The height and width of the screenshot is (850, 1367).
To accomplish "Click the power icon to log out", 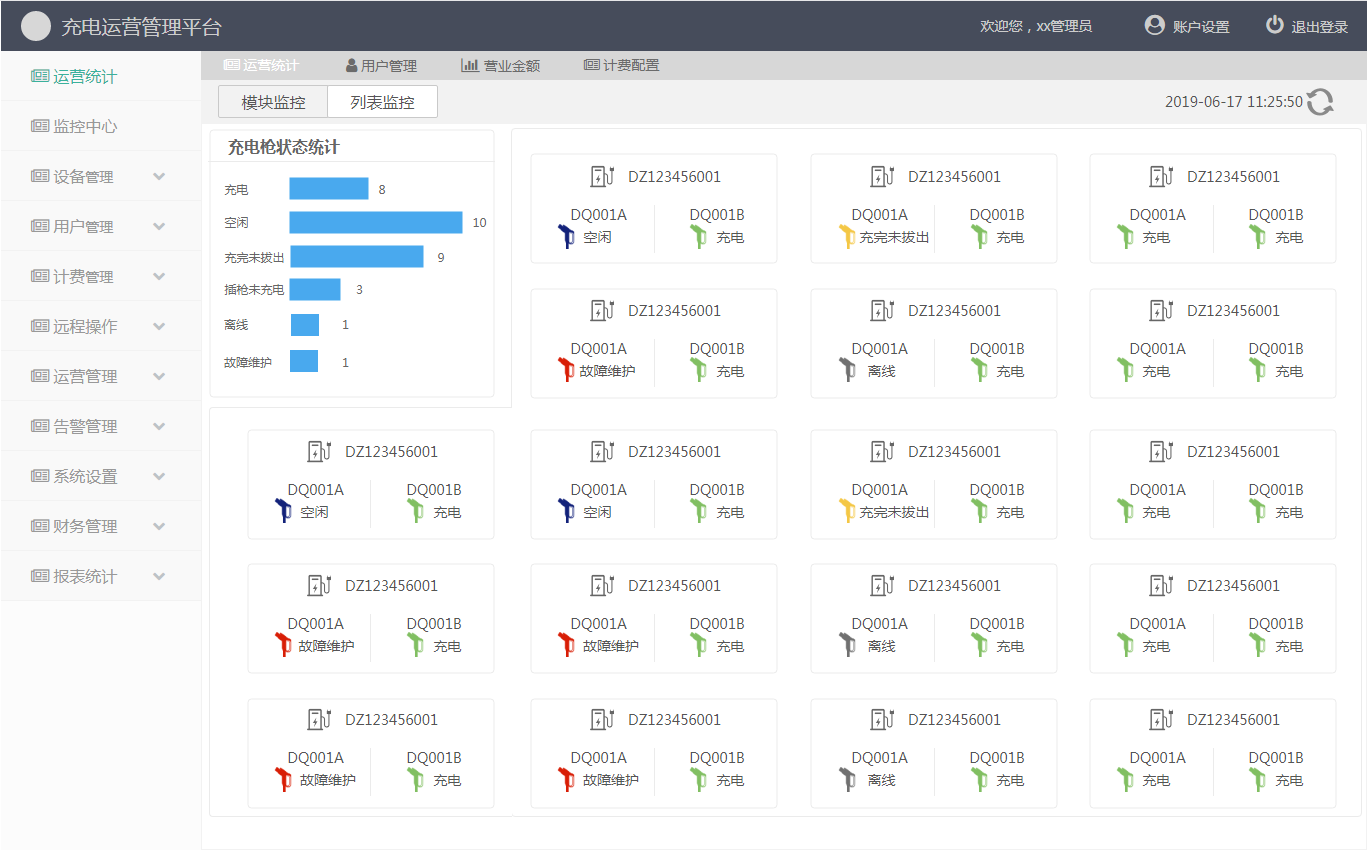I will click(x=1274, y=25).
